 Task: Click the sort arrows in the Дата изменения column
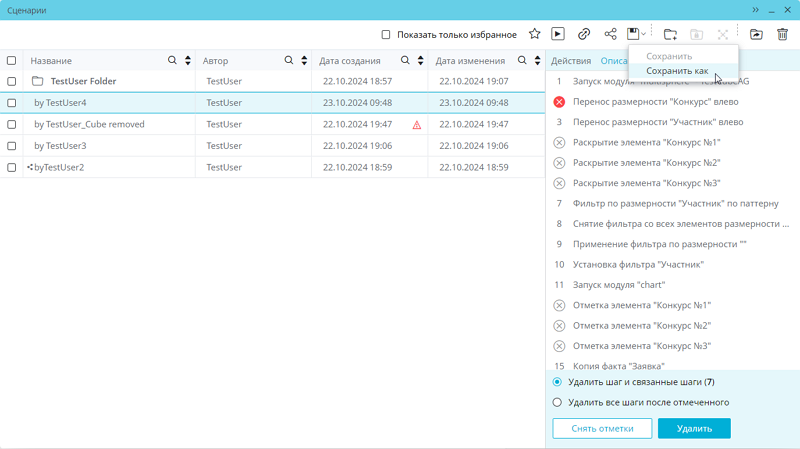tap(537, 61)
